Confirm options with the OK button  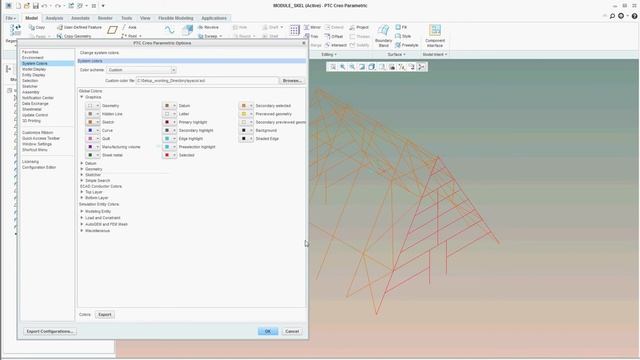(x=268, y=331)
